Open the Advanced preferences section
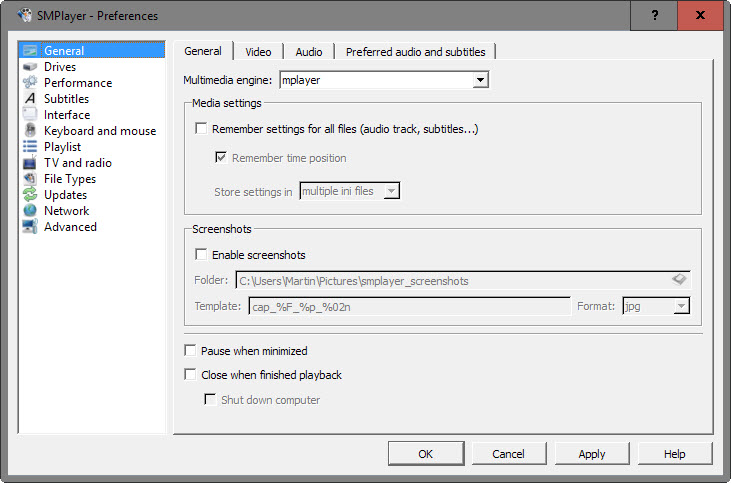This screenshot has height=483, width=731. pos(70,227)
